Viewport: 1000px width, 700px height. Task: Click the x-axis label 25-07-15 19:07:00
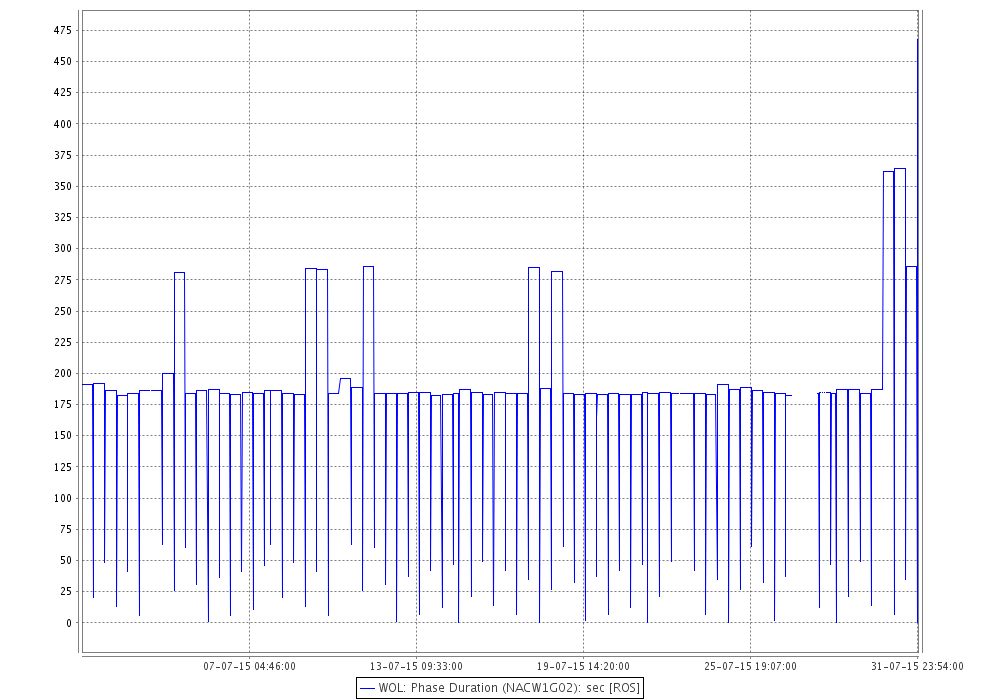(x=750, y=666)
